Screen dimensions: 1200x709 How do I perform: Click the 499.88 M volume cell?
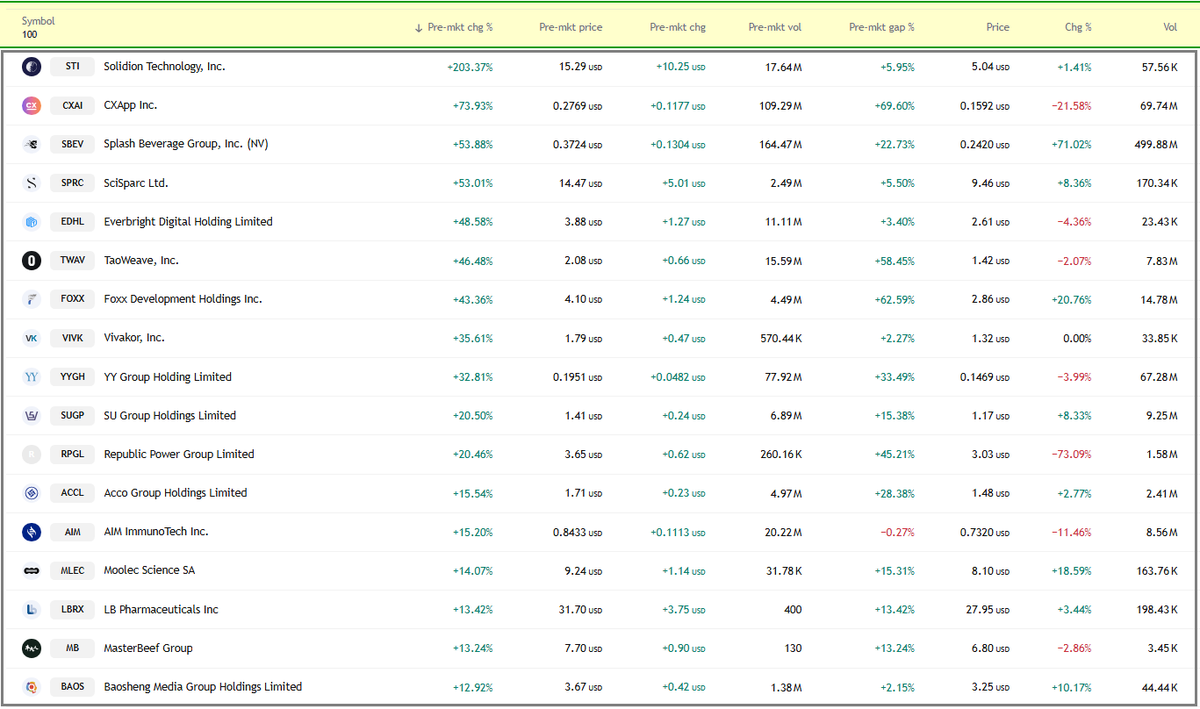(x=1157, y=144)
